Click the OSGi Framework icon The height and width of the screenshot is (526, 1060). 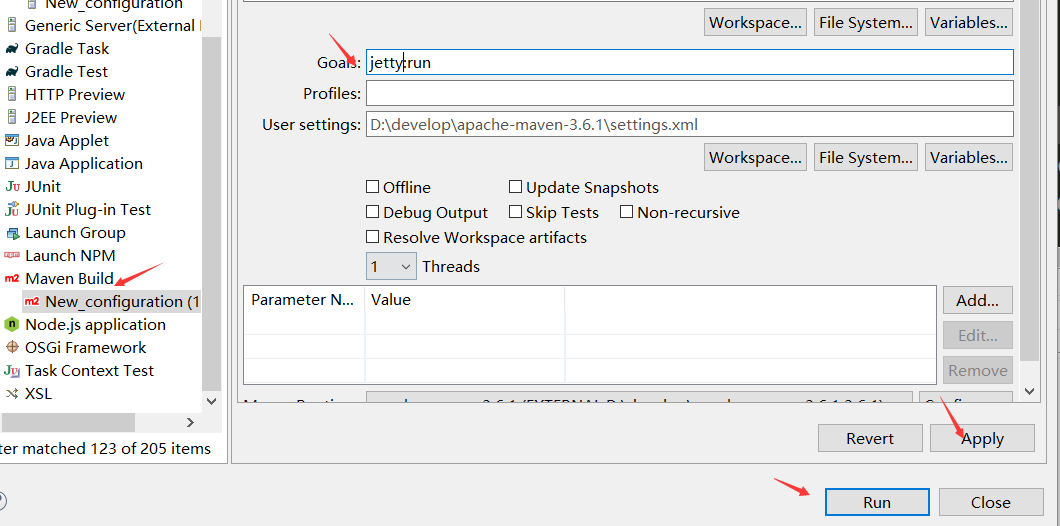click(x=11, y=348)
